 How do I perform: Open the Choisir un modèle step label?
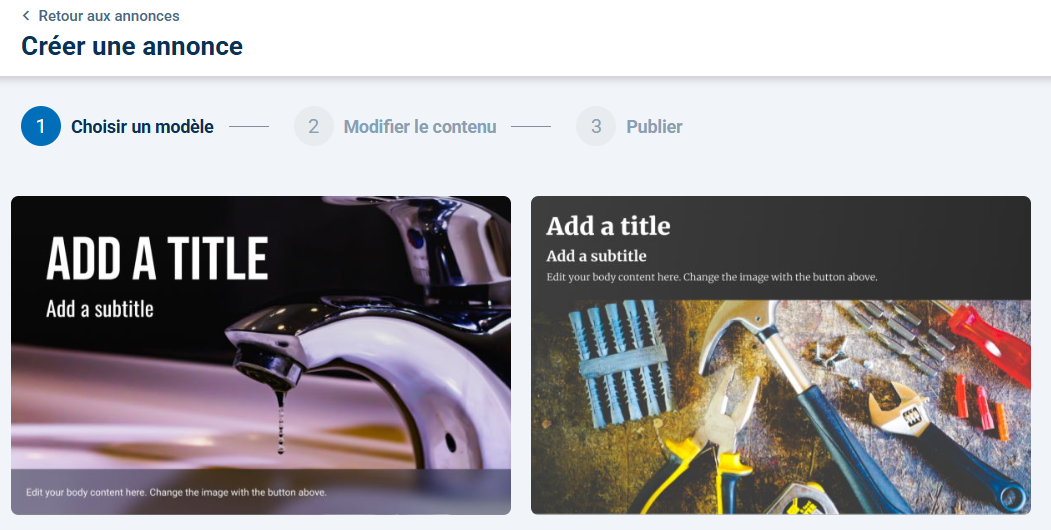pos(143,127)
